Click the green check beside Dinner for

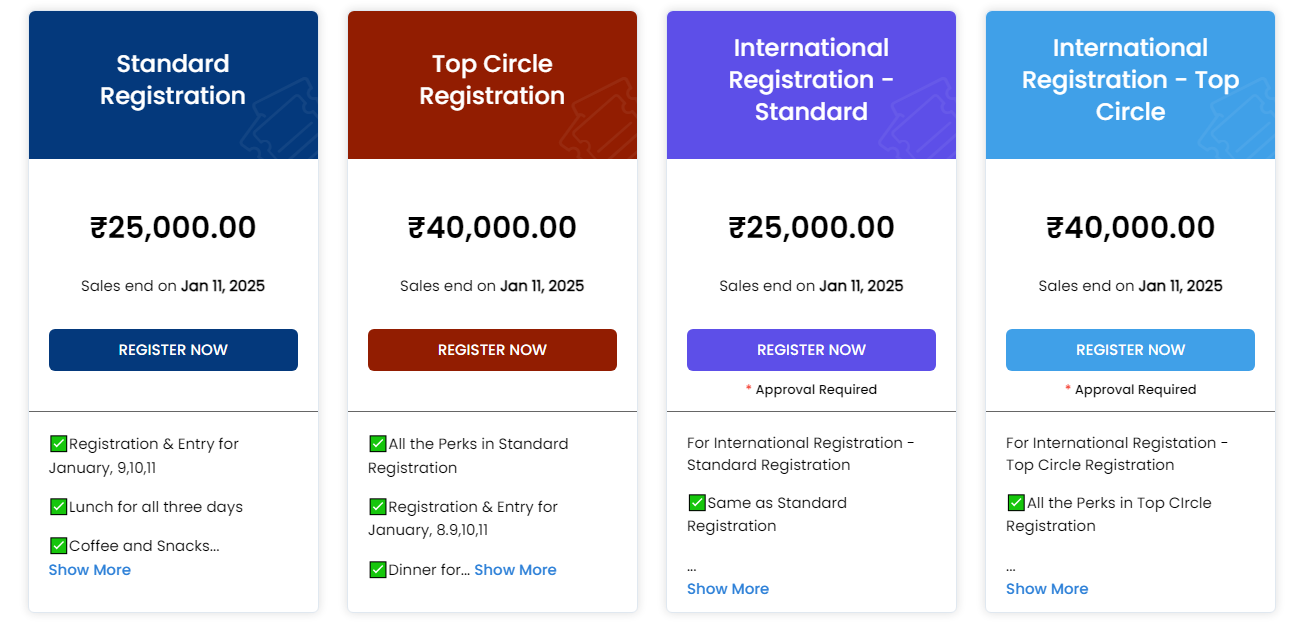(377, 569)
